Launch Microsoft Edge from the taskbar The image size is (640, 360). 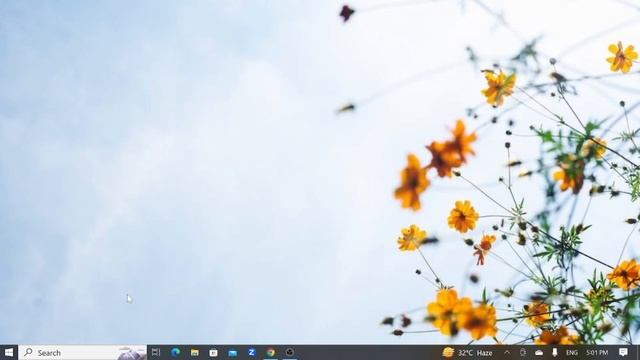point(176,352)
